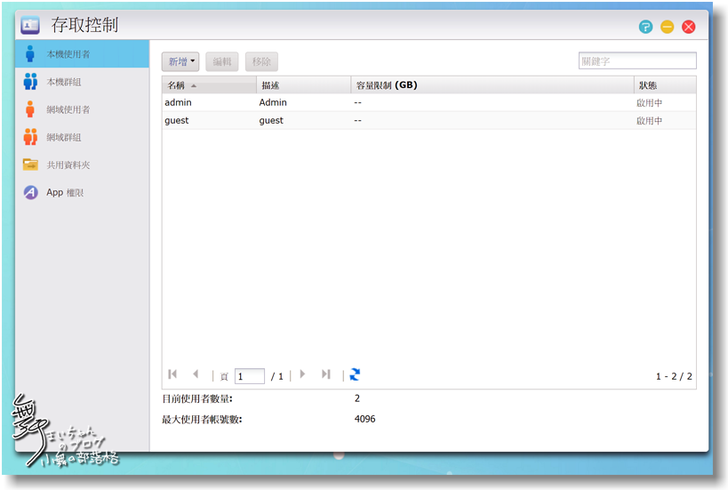Click admin row 啟用中 status
This screenshot has height=490, width=728.
649,103
